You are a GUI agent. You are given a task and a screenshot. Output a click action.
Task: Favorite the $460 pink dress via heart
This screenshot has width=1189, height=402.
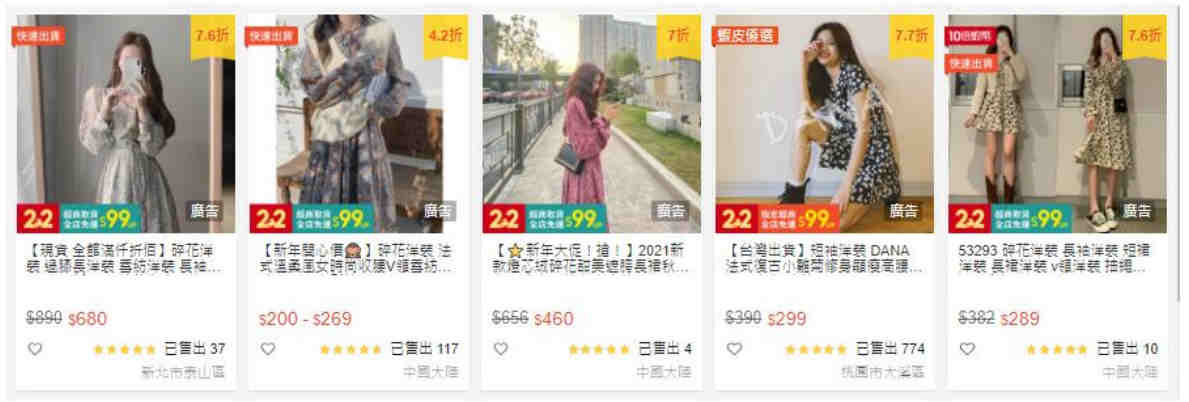point(500,349)
